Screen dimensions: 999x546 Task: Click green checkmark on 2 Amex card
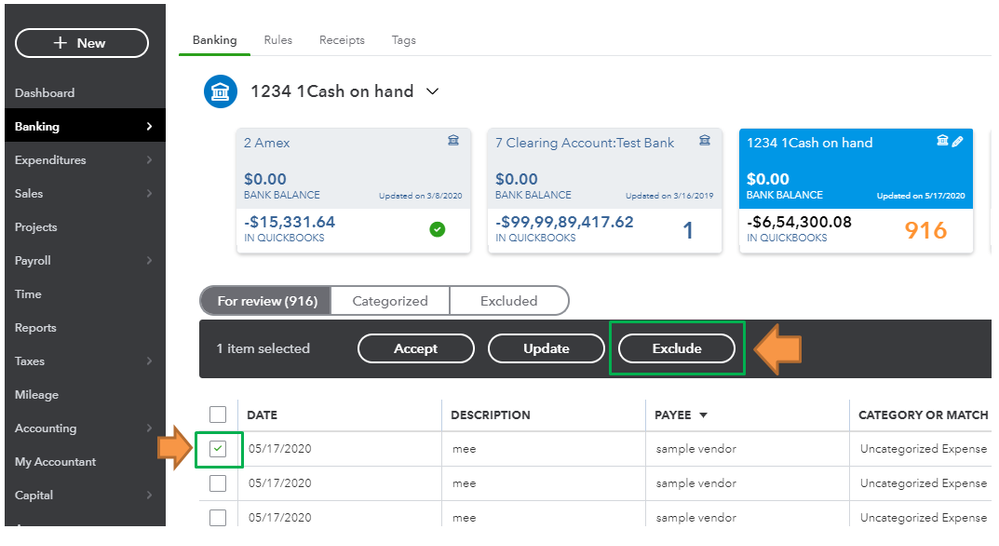coord(437,229)
